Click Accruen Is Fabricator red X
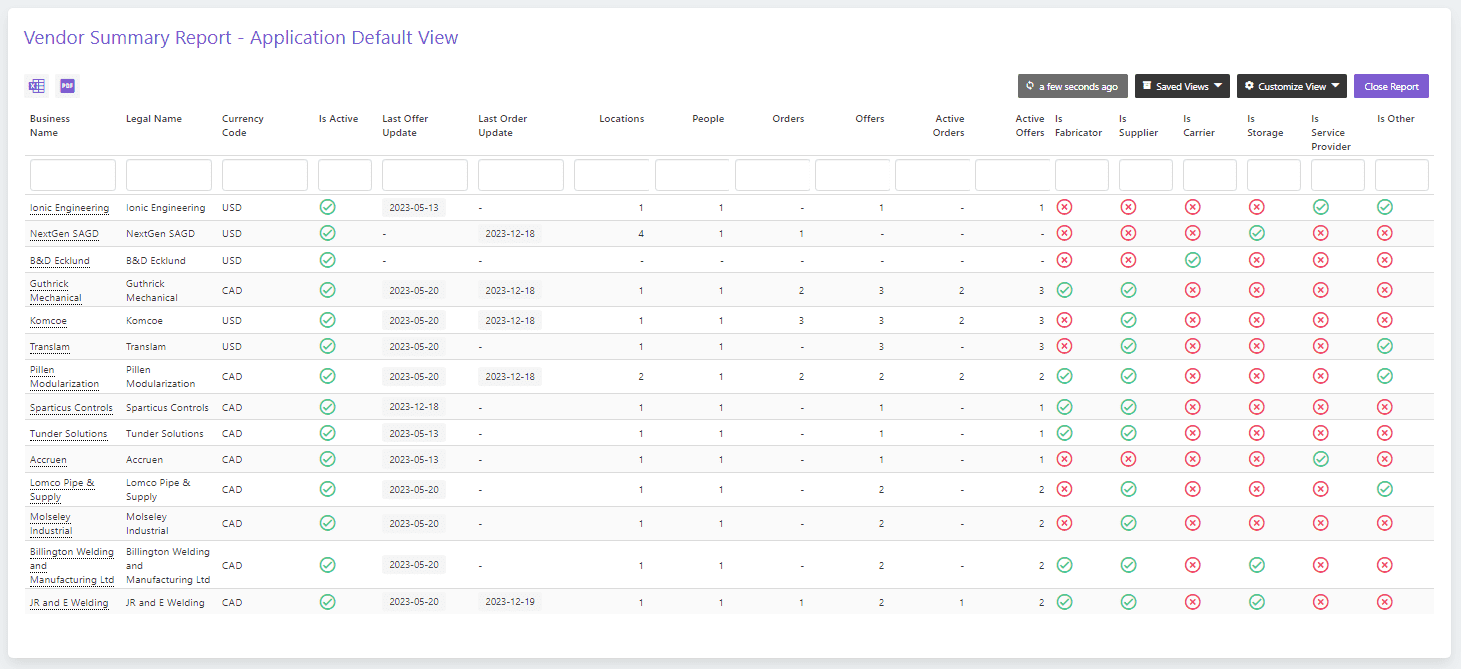This screenshot has width=1461, height=669. [1064, 459]
